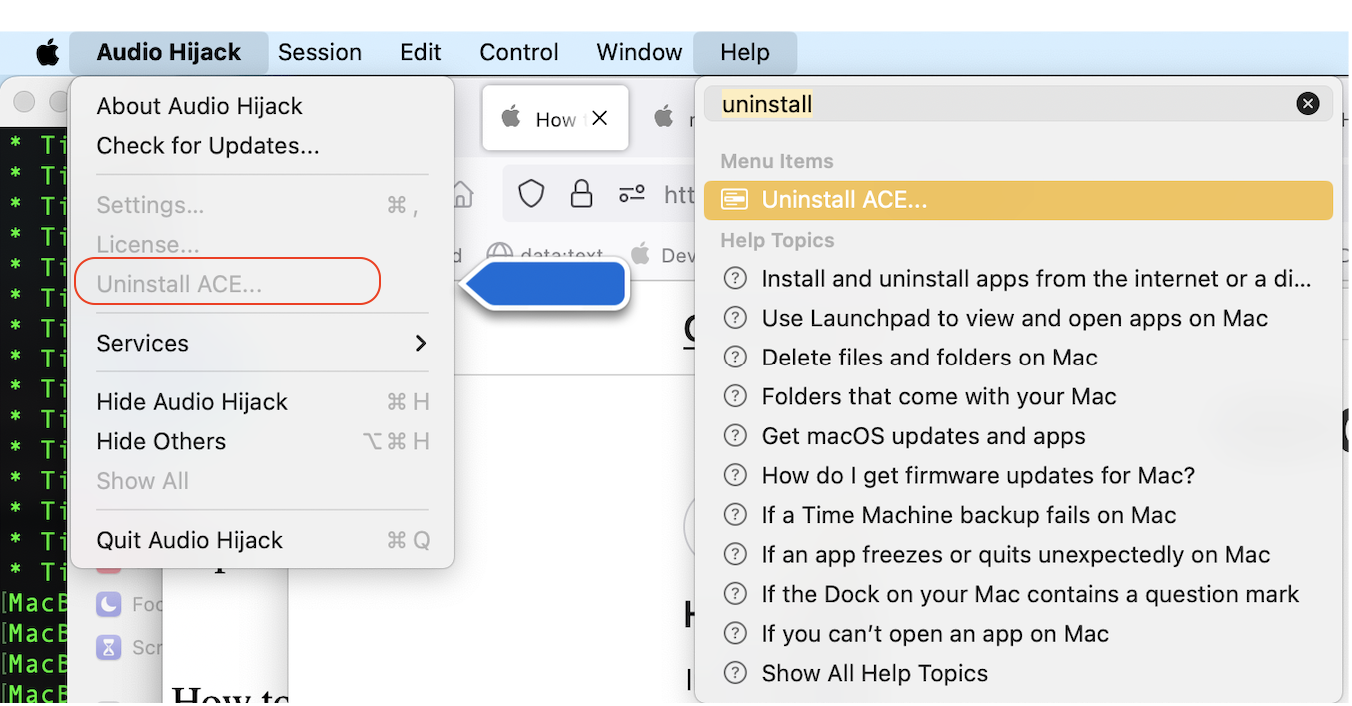The height and width of the screenshot is (706, 1352).
Task: Click question mark icon beside Delete files topic
Action: 735,358
